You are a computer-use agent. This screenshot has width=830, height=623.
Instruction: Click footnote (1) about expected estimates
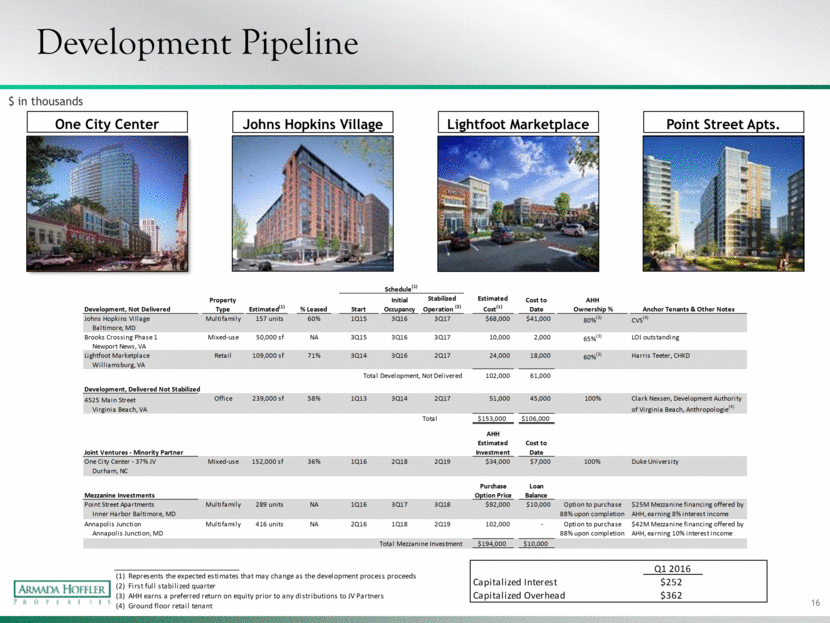(x=266, y=576)
